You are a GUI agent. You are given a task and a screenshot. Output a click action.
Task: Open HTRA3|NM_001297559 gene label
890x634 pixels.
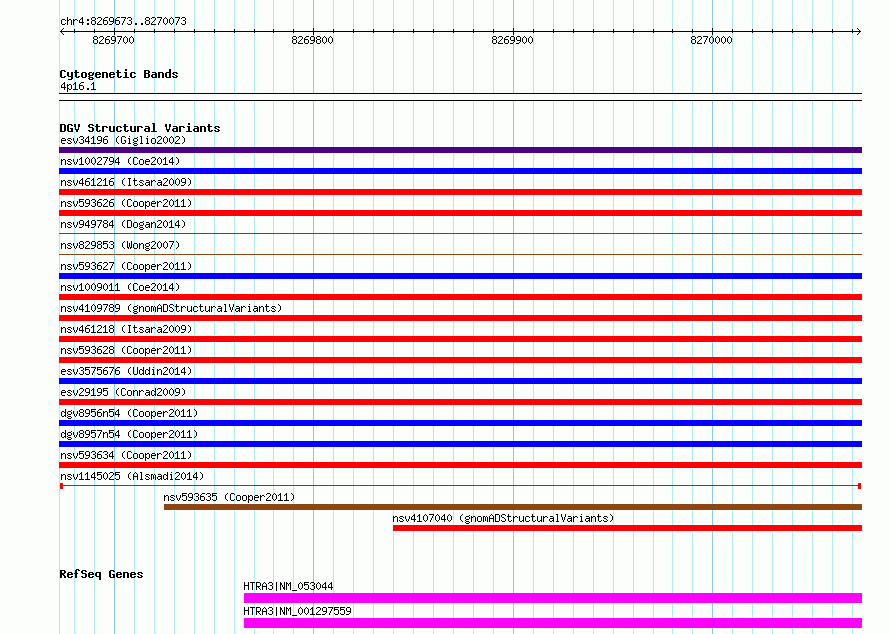(x=297, y=611)
